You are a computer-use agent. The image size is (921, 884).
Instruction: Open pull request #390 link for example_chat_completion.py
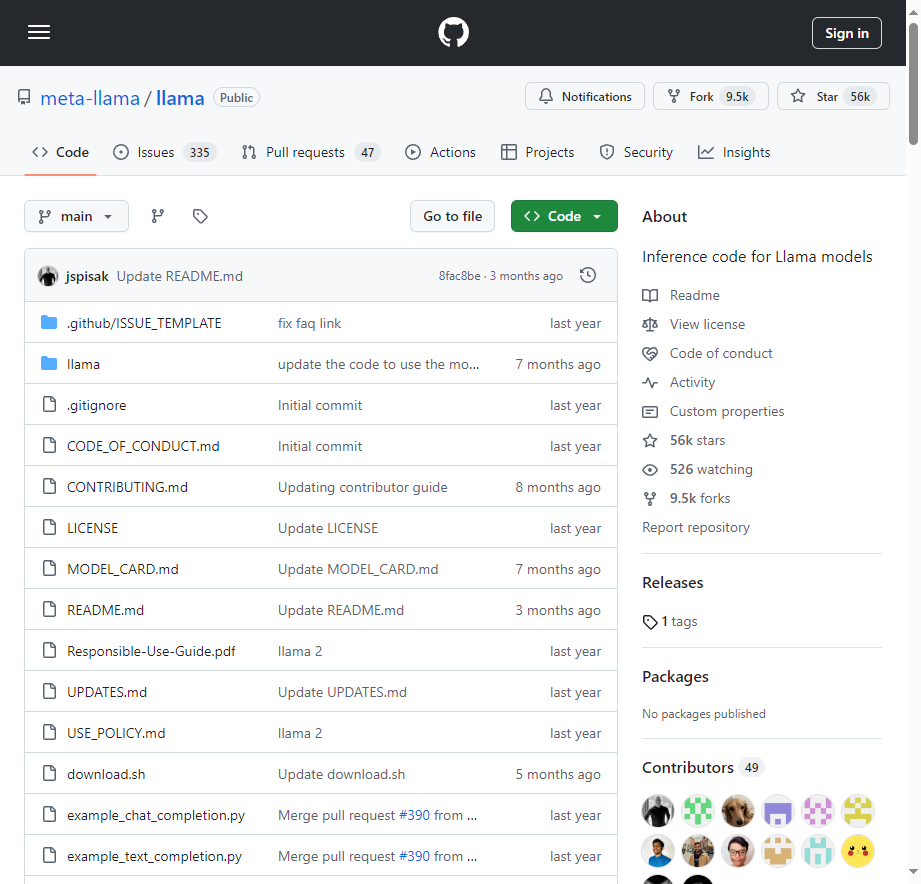click(x=414, y=815)
